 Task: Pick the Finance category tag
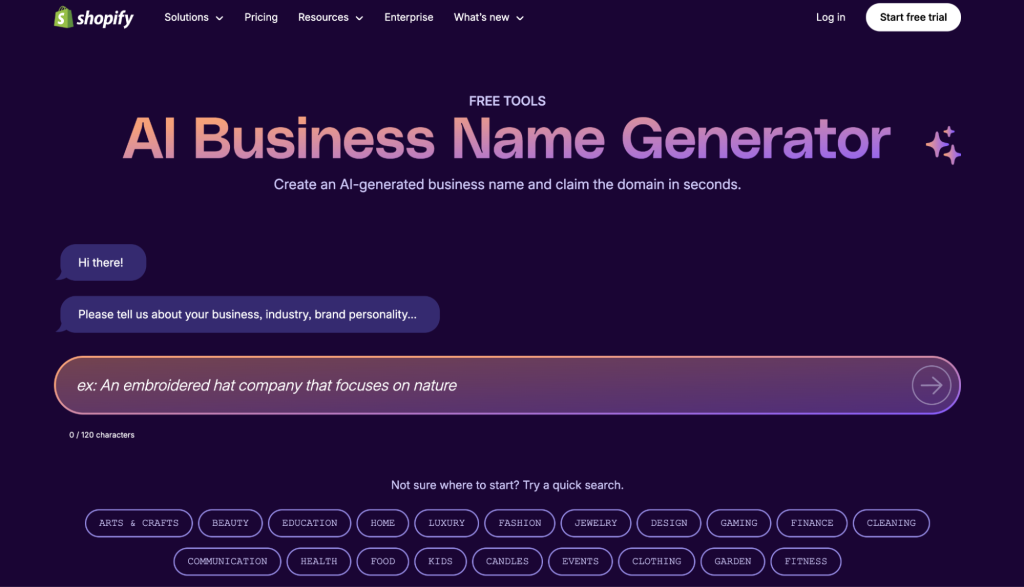(x=812, y=523)
